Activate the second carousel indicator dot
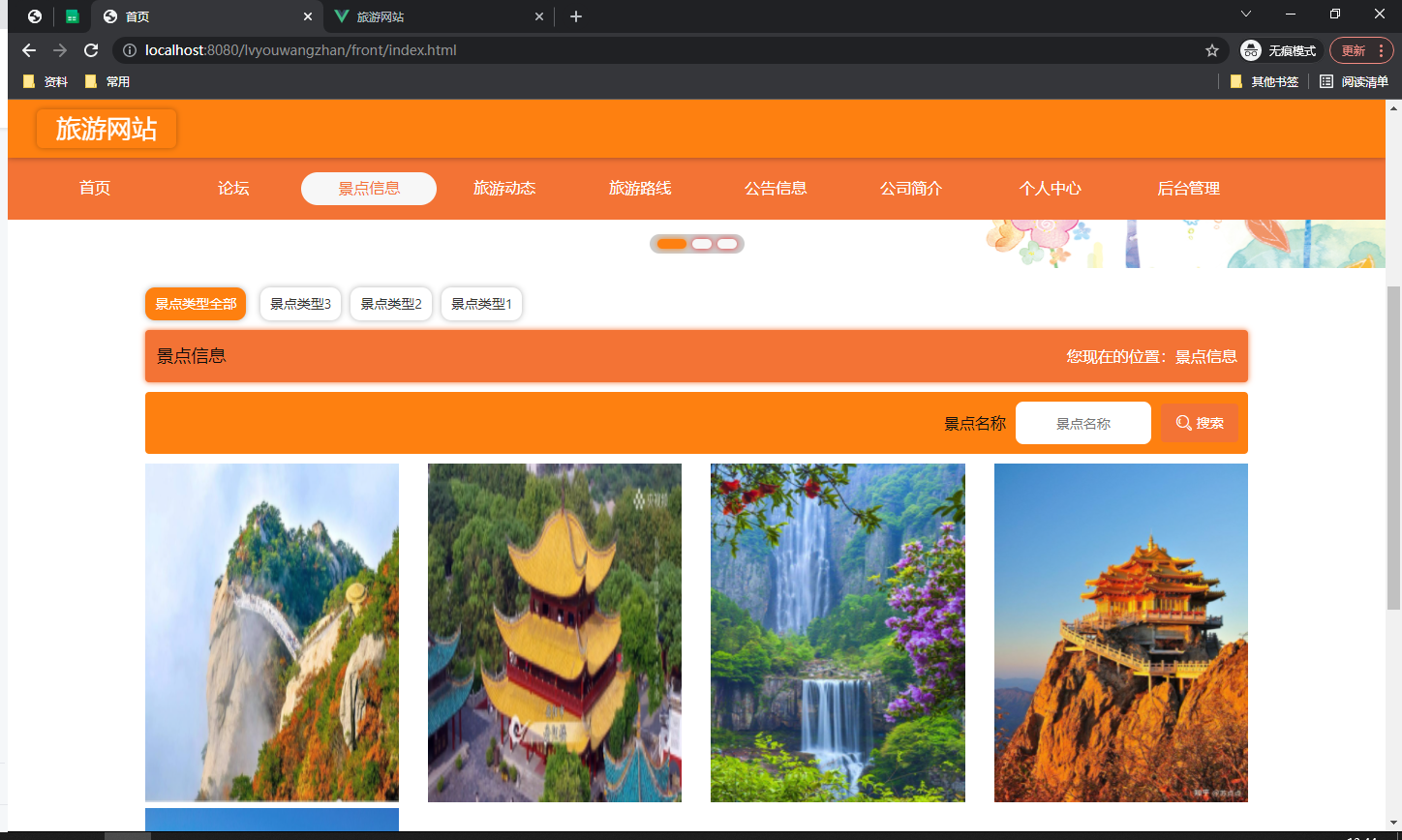This screenshot has height=840, width=1402. [x=700, y=244]
